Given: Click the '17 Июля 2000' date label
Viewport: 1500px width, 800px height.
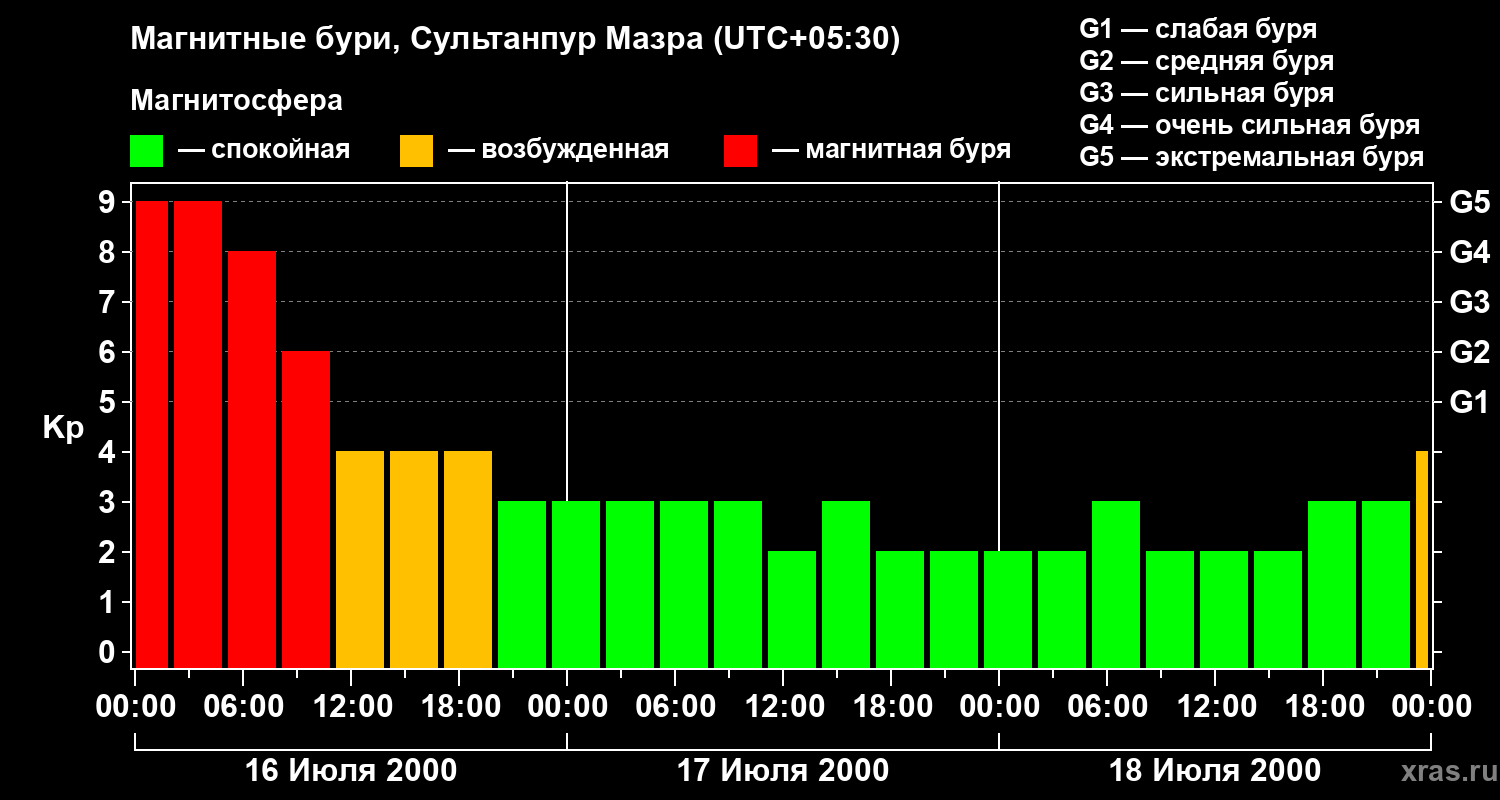Looking at the screenshot, I should click(783, 771).
